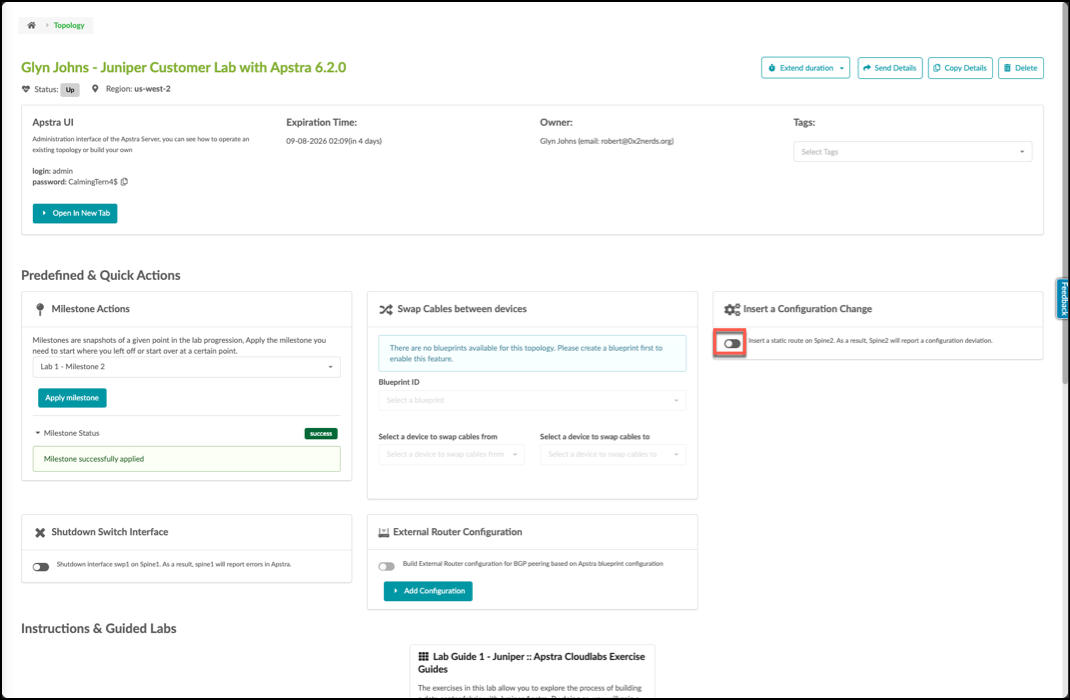Screen dimensions: 1070x700
Task: Click the region value "us-west-2"
Action: point(152,89)
